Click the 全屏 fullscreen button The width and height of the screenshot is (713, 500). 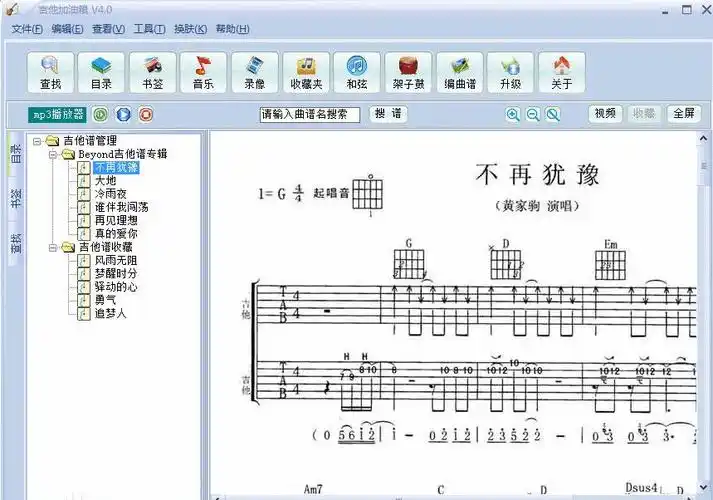(x=683, y=113)
